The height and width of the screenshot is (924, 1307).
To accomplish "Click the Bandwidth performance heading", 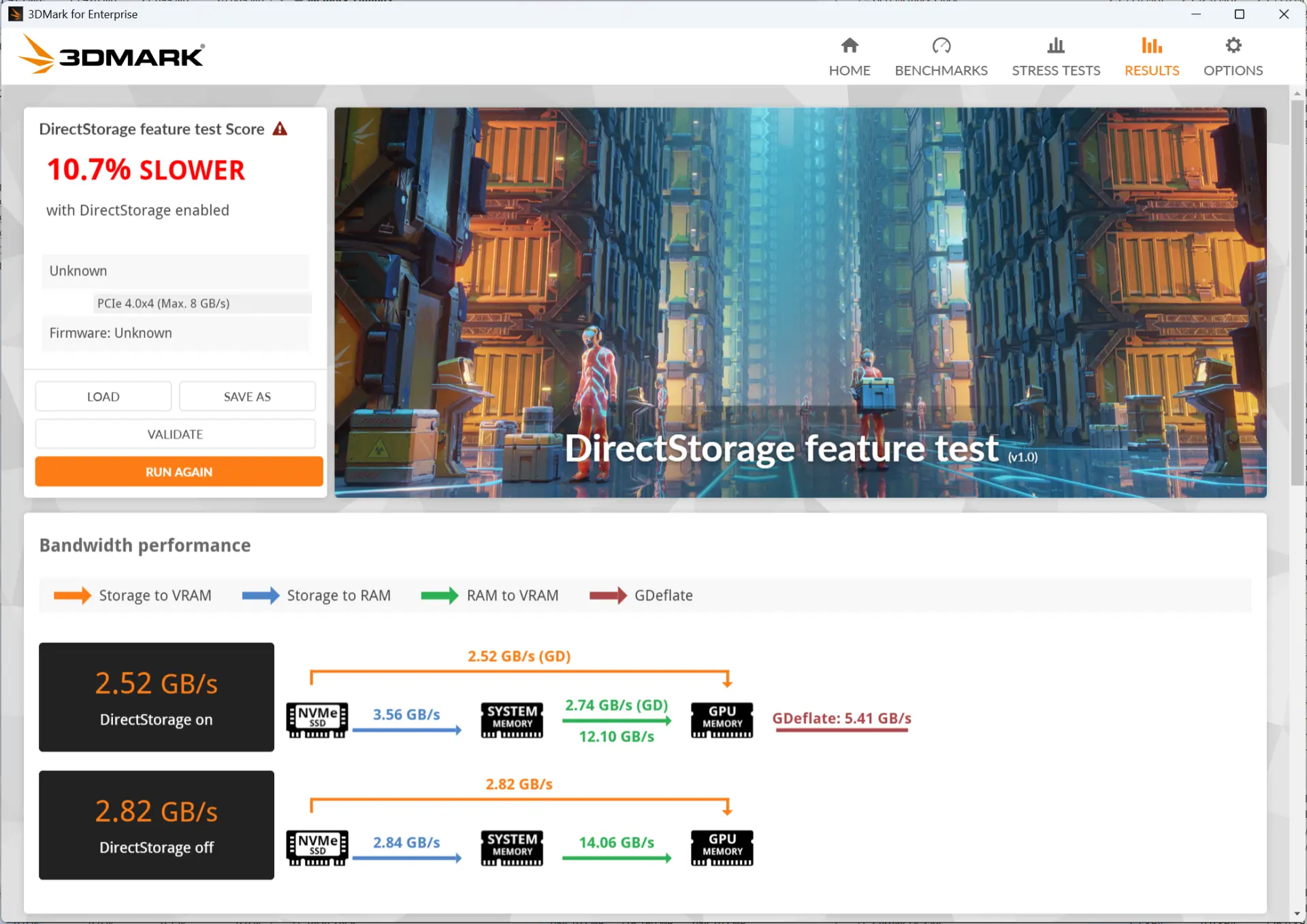I will [145, 545].
